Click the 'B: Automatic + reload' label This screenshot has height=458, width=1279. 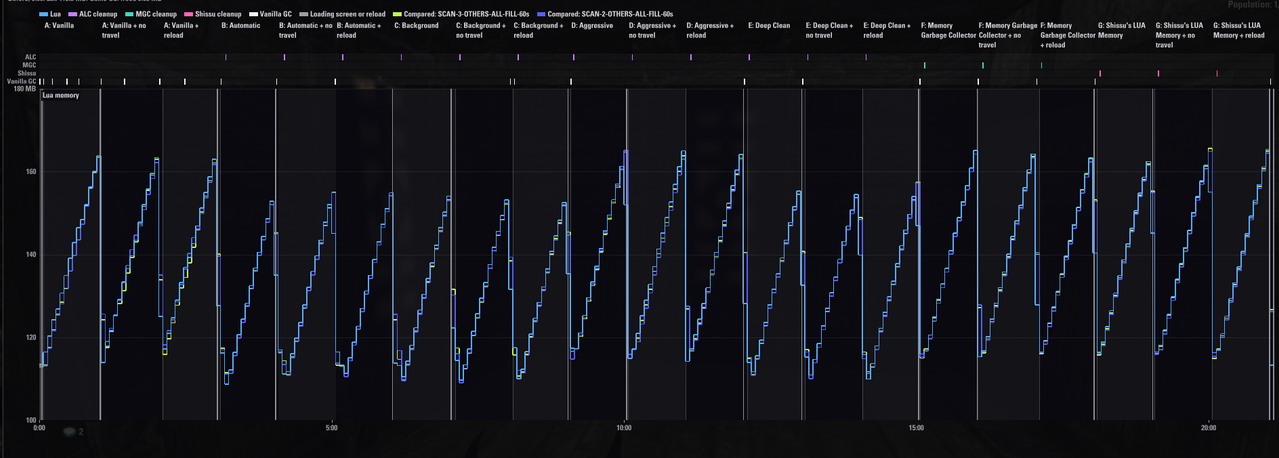(361, 30)
